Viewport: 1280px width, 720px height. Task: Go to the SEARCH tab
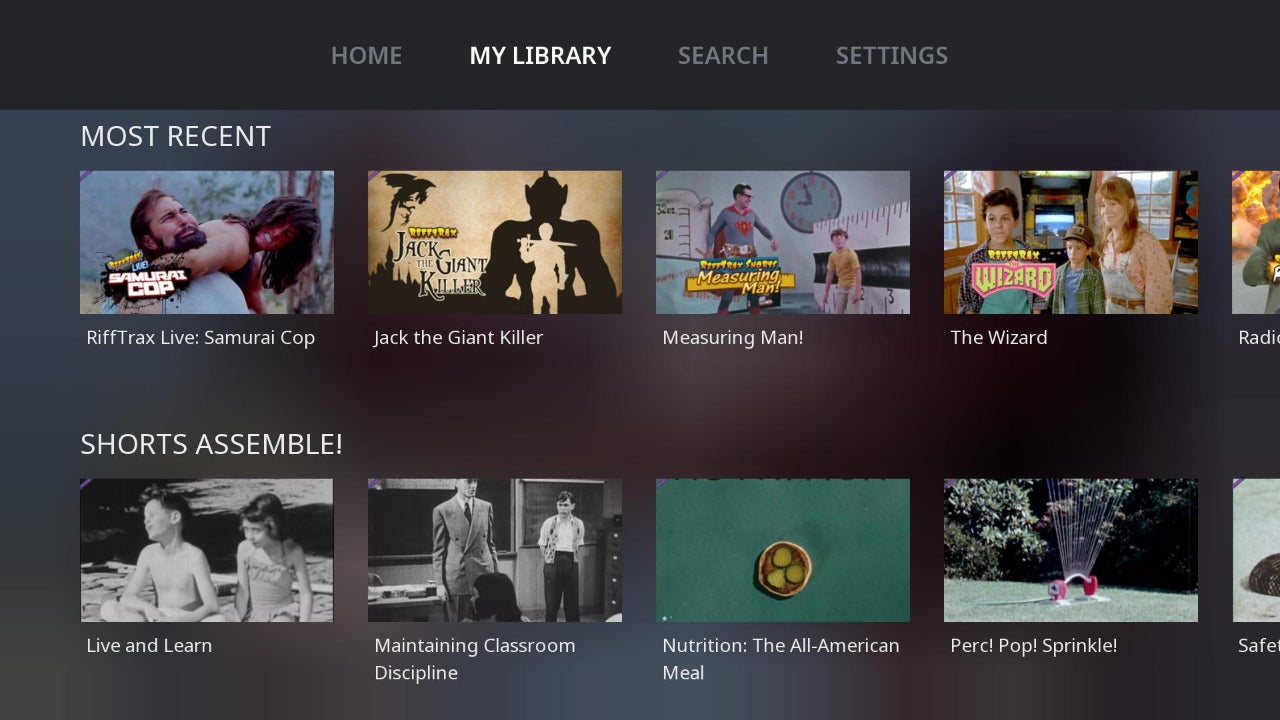pyautogui.click(x=723, y=55)
